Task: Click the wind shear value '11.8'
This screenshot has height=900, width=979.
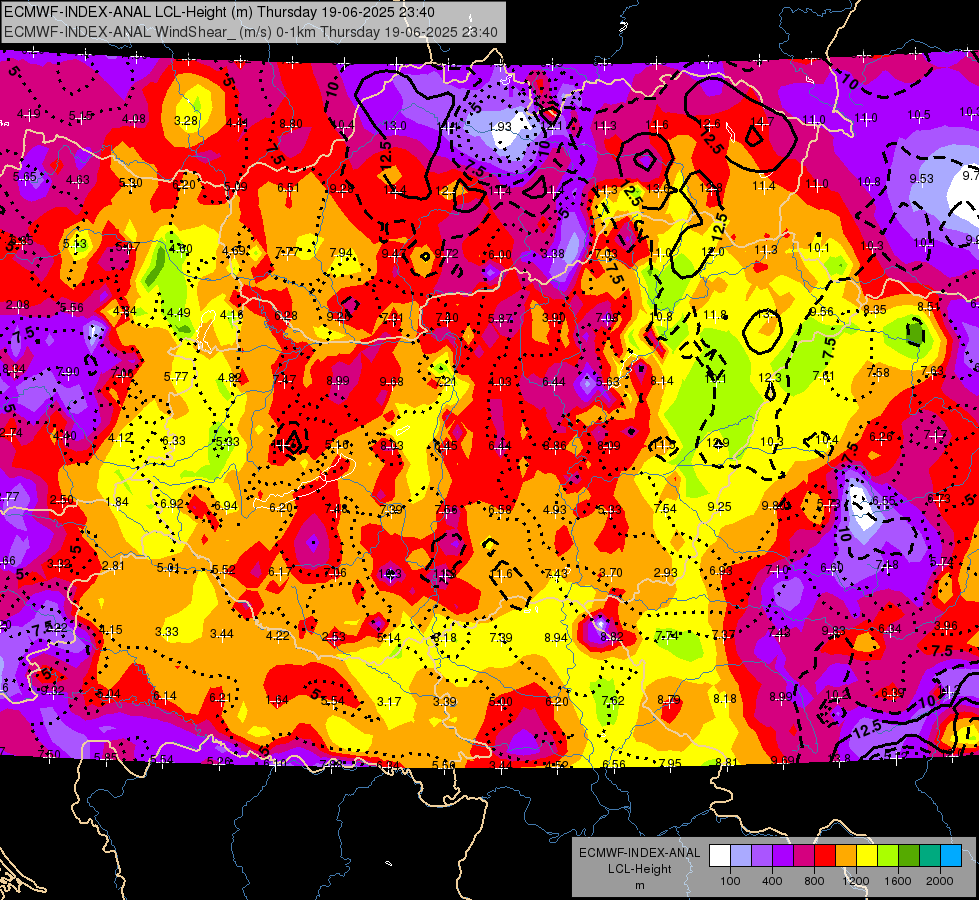Action: pyautogui.click(x=715, y=315)
